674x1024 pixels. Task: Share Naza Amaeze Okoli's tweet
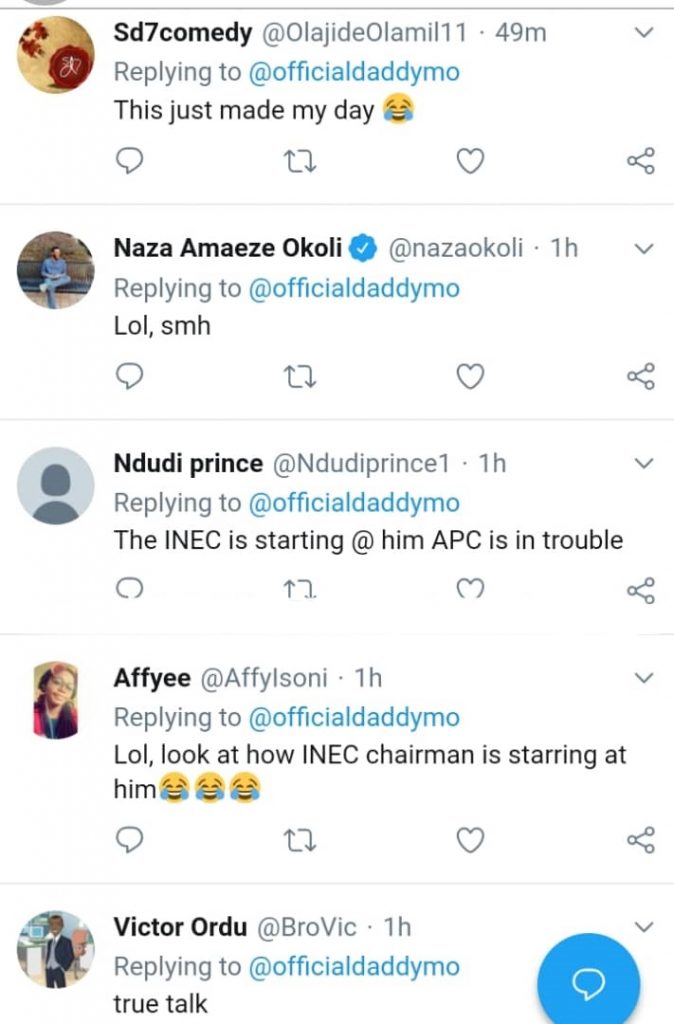(640, 376)
